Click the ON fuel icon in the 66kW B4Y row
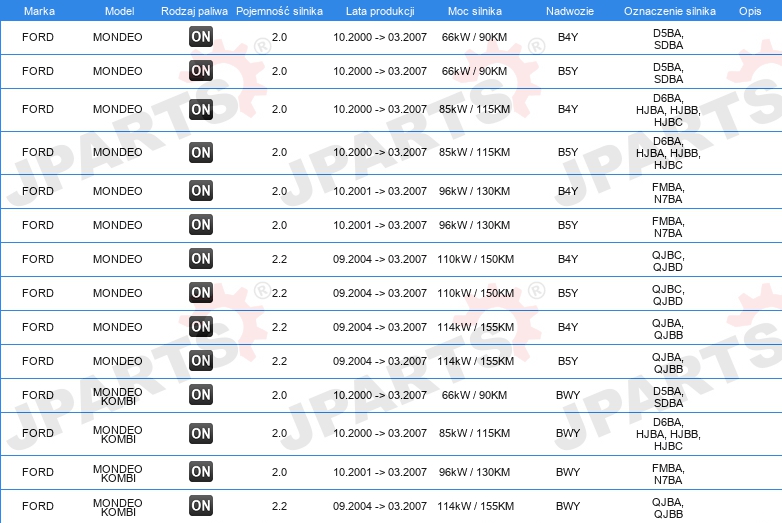 click(x=201, y=37)
